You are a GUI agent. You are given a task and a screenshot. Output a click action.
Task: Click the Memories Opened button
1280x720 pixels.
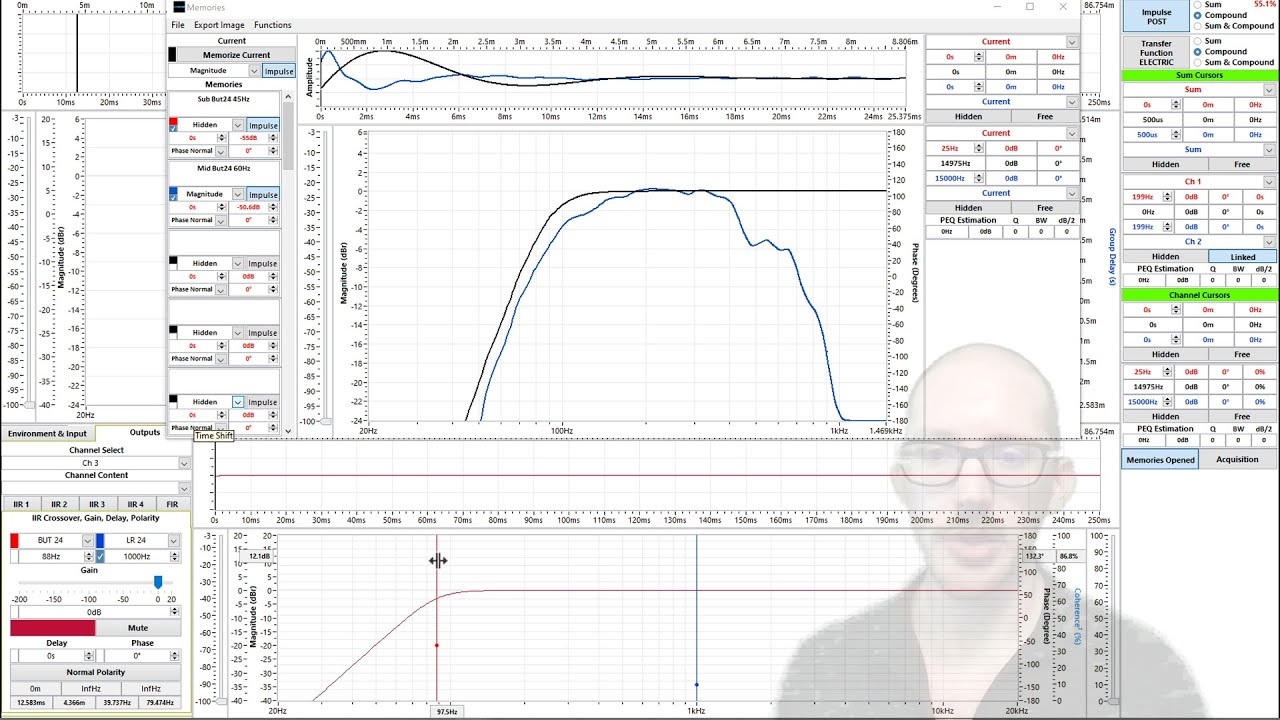pos(1160,460)
